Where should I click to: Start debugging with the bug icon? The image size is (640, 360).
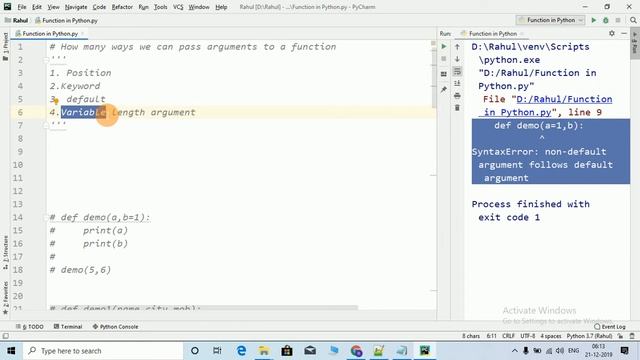606,20
